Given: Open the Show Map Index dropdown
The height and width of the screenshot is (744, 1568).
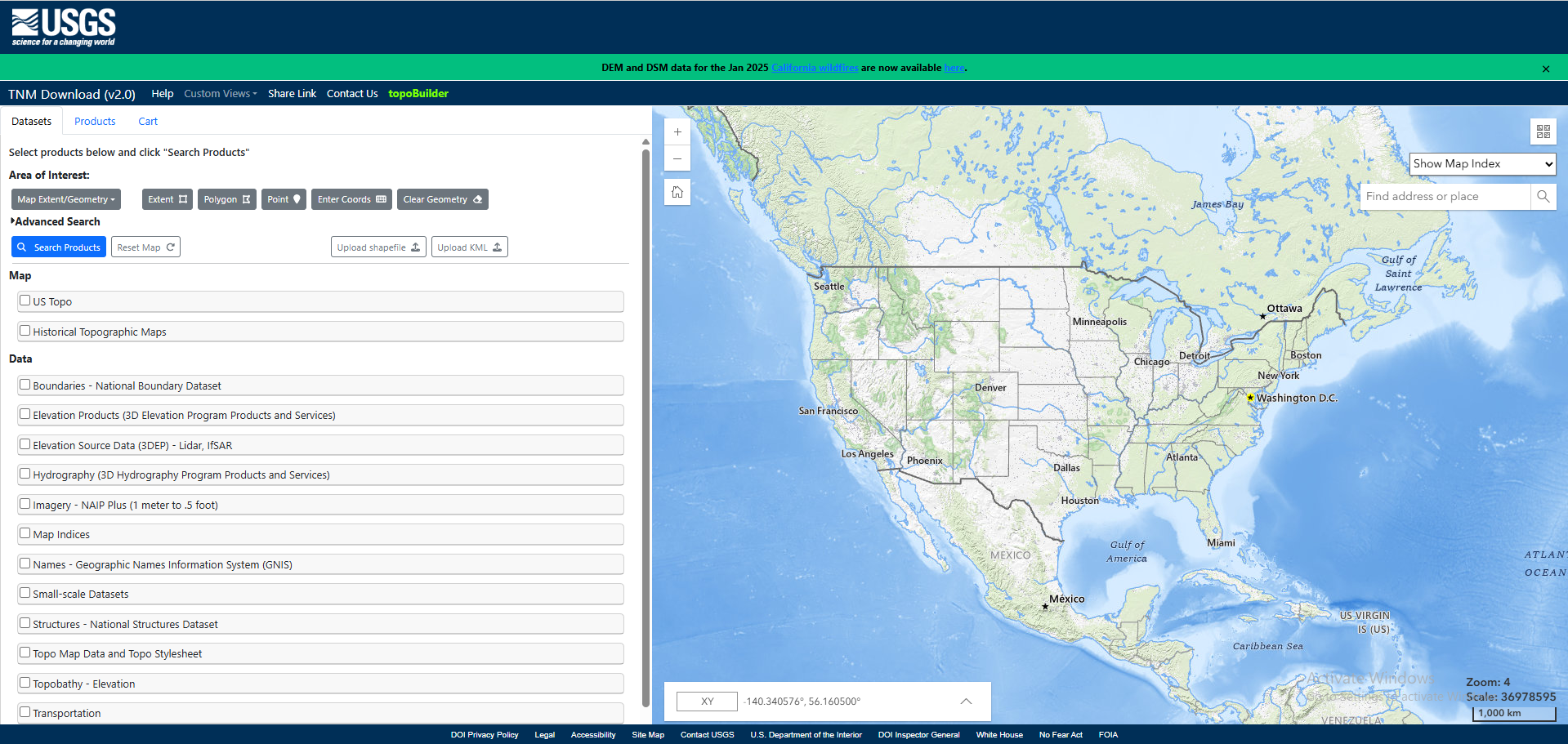Looking at the screenshot, I should pos(1481,164).
